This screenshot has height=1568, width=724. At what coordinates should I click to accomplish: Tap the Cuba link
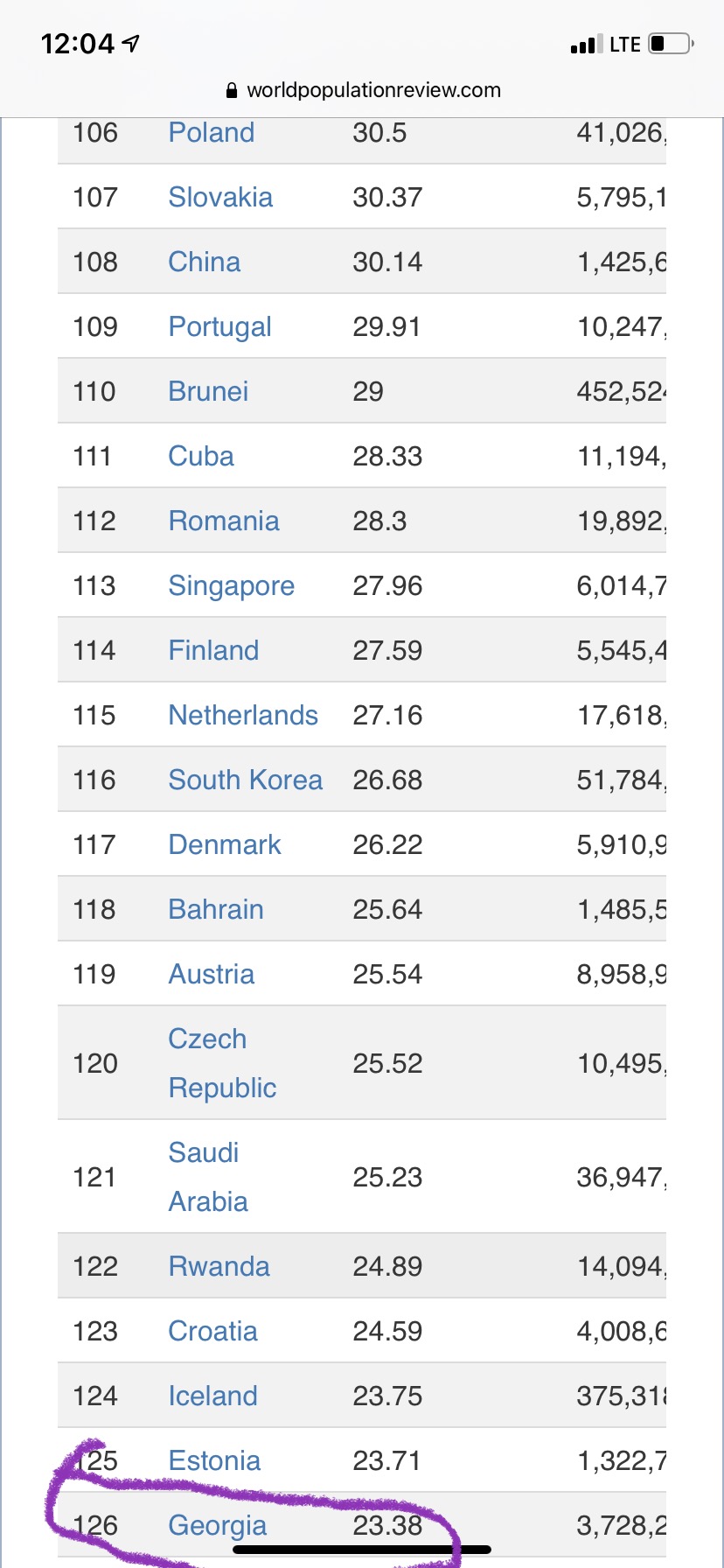point(201,457)
